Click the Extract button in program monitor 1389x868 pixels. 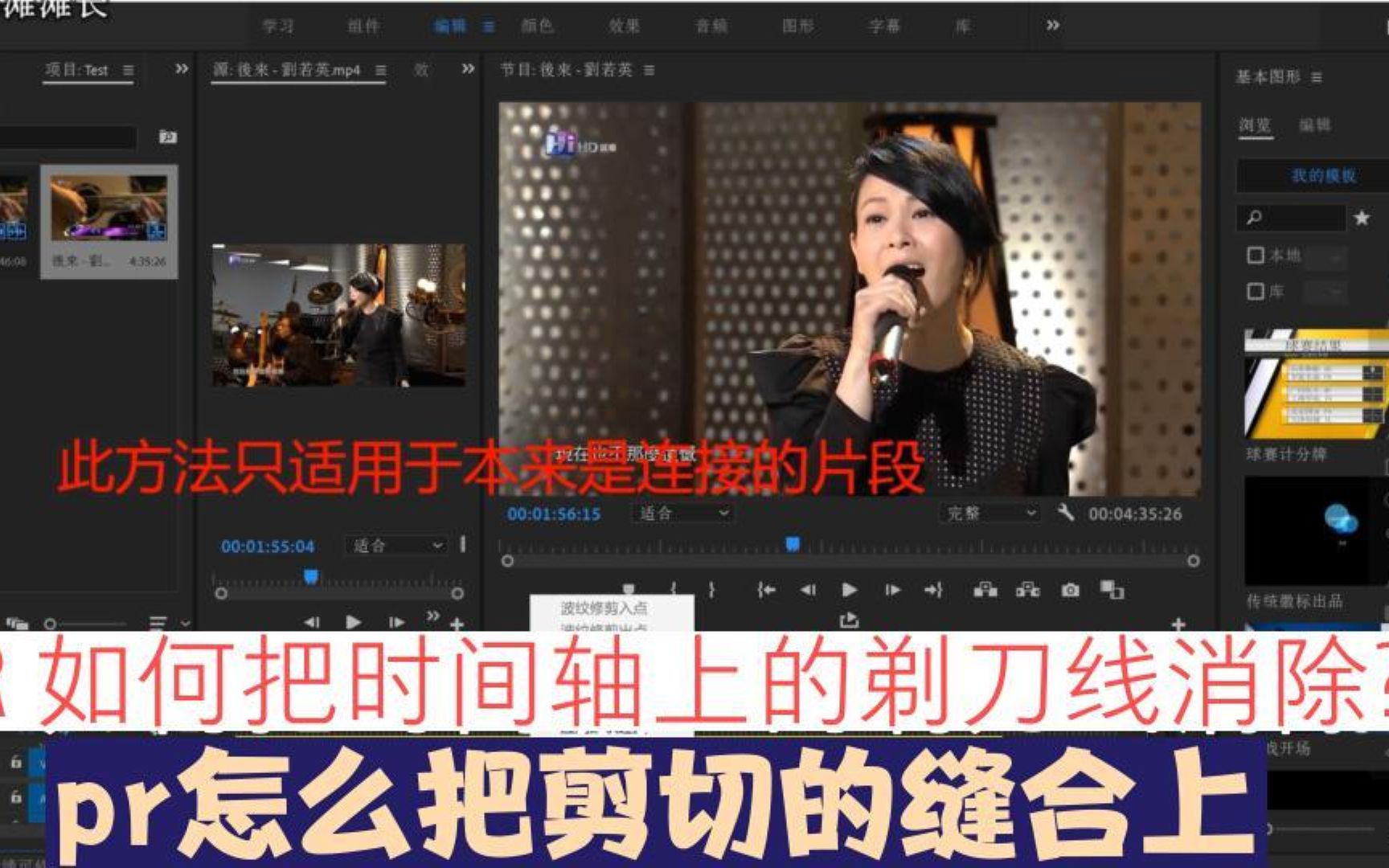point(1027,590)
